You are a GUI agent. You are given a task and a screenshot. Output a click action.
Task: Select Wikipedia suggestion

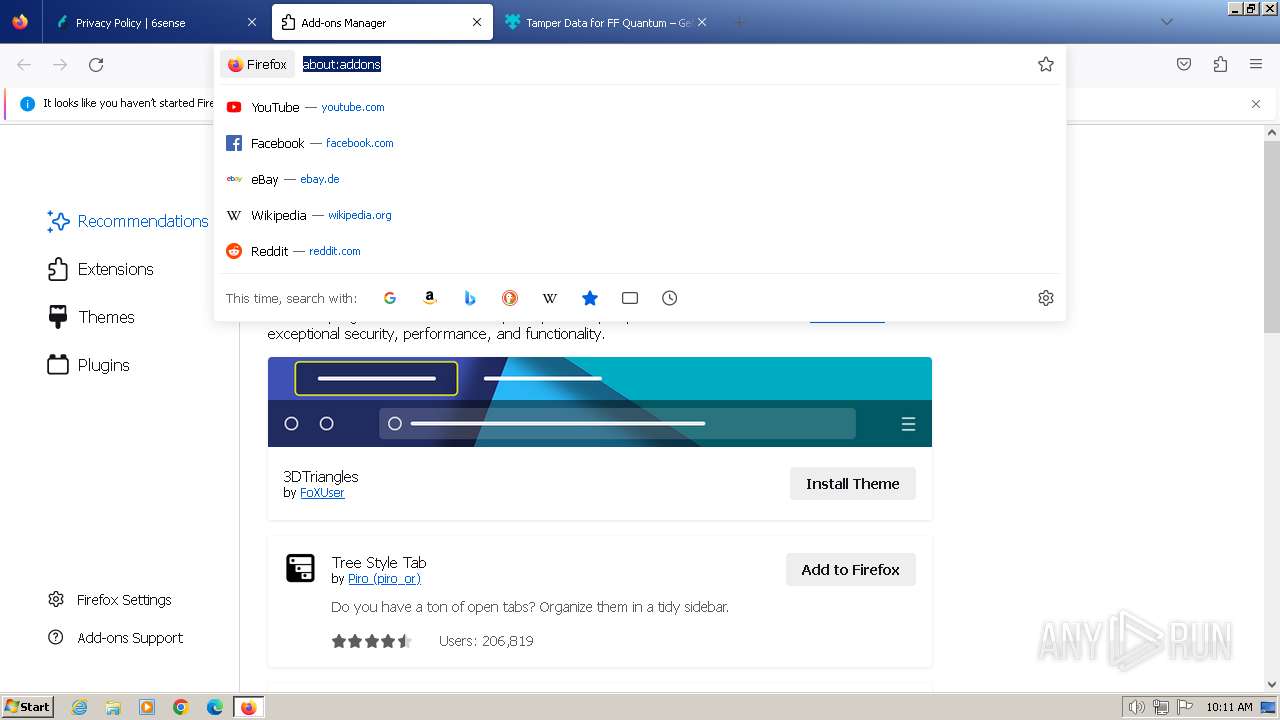point(640,215)
